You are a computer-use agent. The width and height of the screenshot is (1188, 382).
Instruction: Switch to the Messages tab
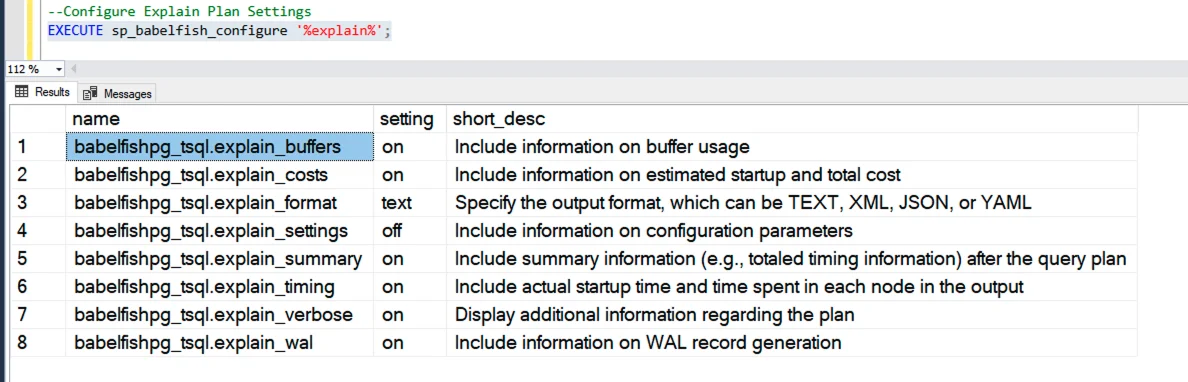[x=117, y=93]
